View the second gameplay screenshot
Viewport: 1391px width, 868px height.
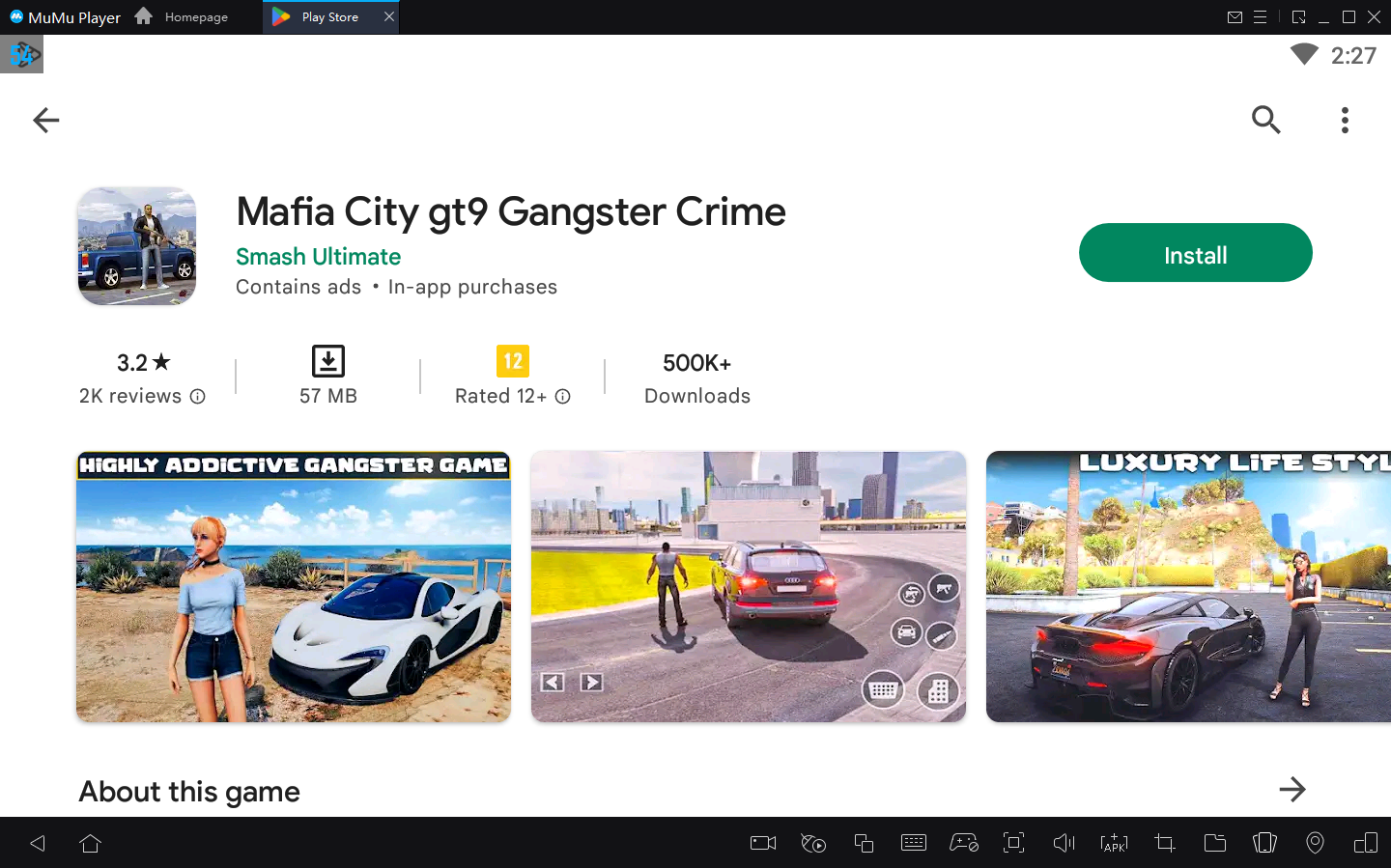748,586
